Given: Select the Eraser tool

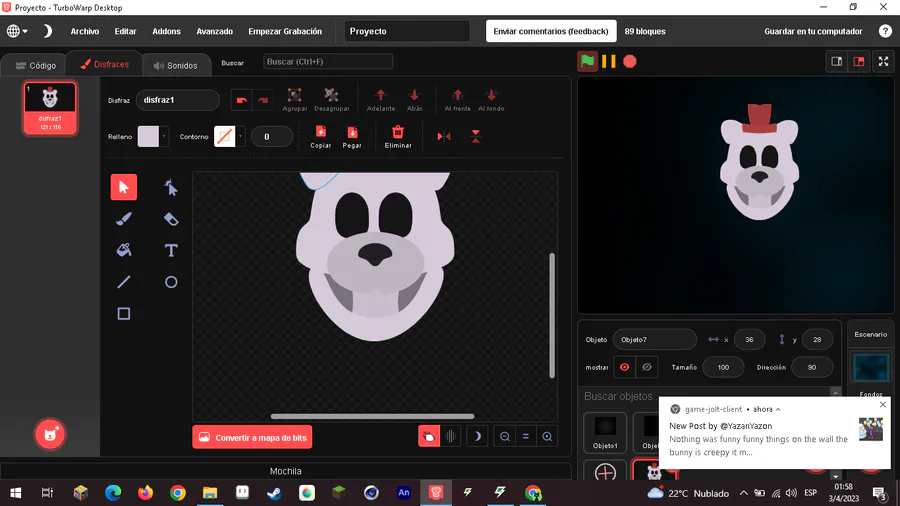Looking at the screenshot, I should (170, 219).
